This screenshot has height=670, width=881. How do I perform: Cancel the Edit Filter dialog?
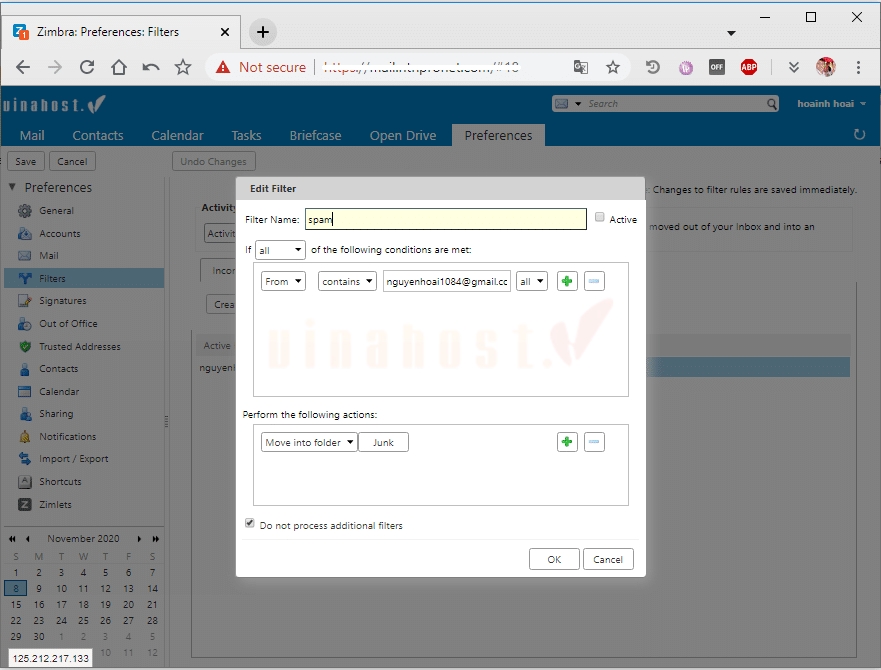608,559
